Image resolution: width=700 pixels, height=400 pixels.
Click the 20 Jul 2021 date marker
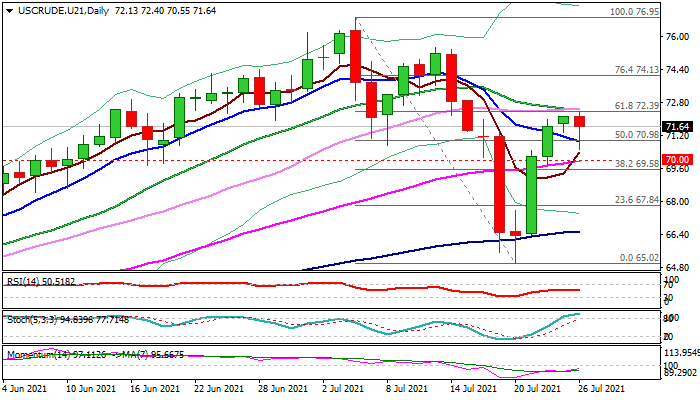pos(537,388)
